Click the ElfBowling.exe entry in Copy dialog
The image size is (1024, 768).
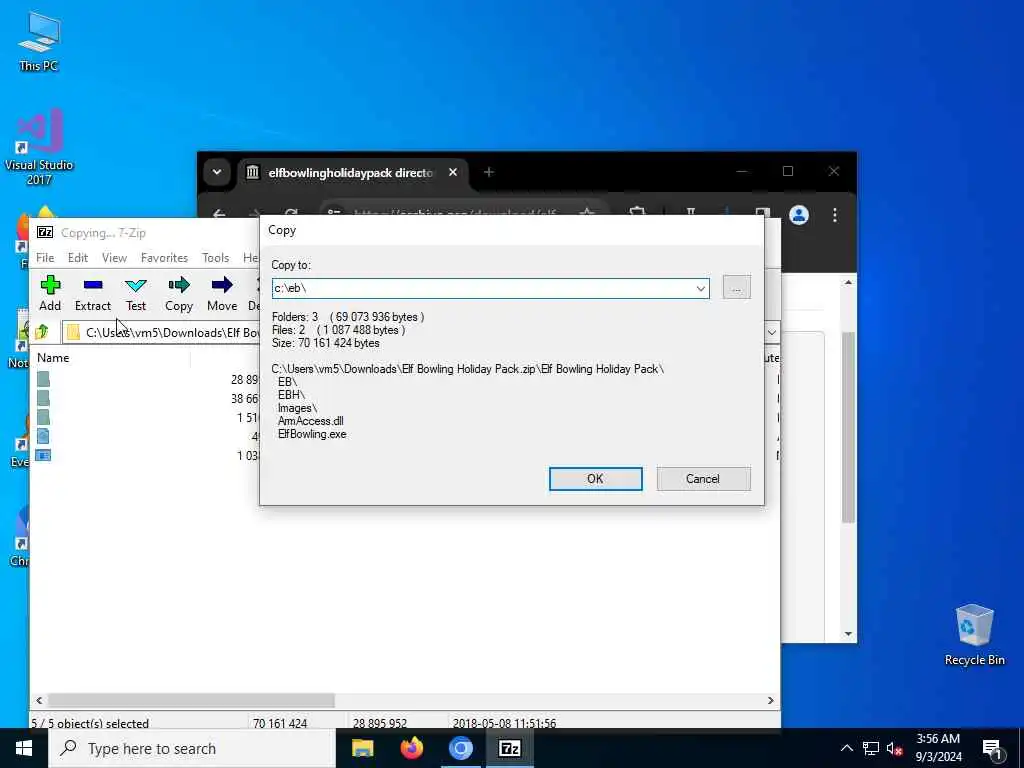coord(312,434)
